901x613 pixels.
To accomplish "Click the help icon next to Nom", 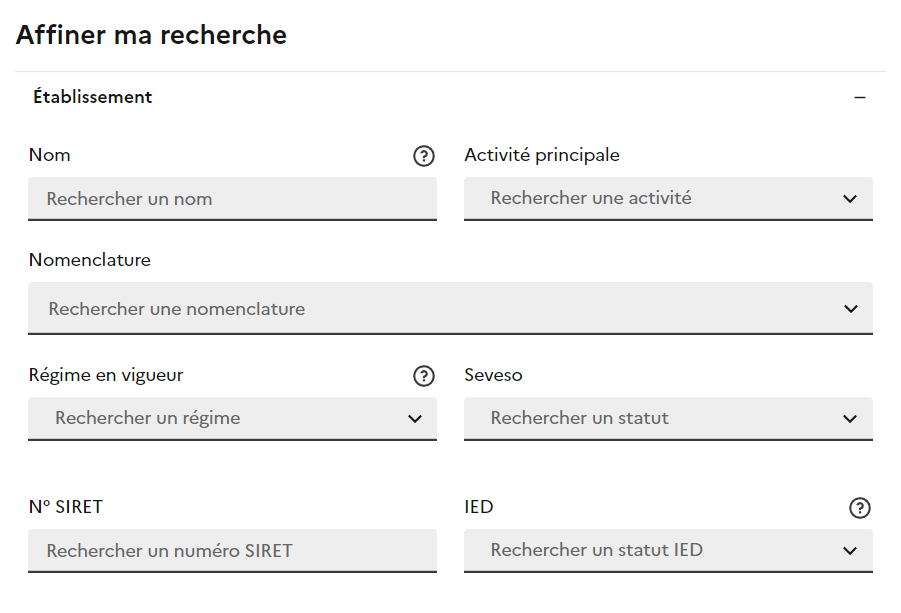I will pos(424,156).
